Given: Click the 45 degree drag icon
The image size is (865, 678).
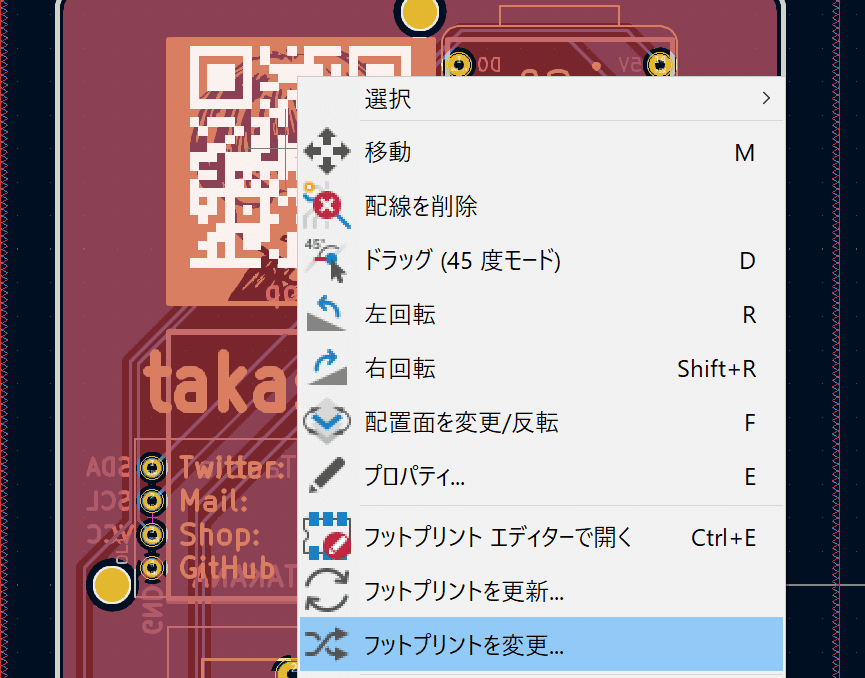Looking at the screenshot, I should tap(325, 260).
